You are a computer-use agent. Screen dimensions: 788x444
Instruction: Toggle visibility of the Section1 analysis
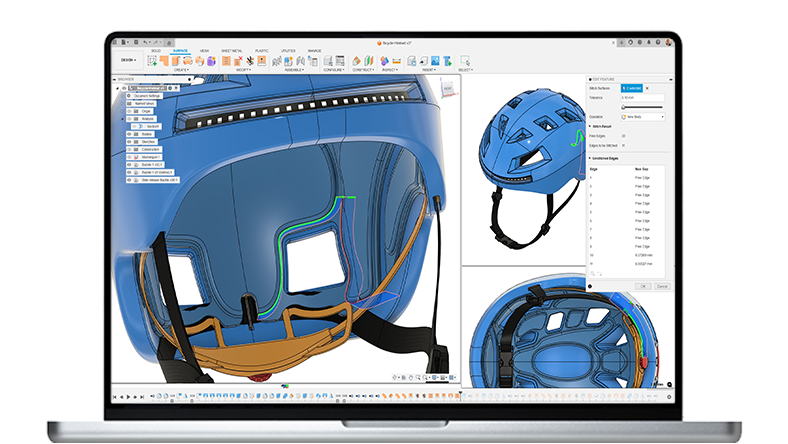(135, 127)
